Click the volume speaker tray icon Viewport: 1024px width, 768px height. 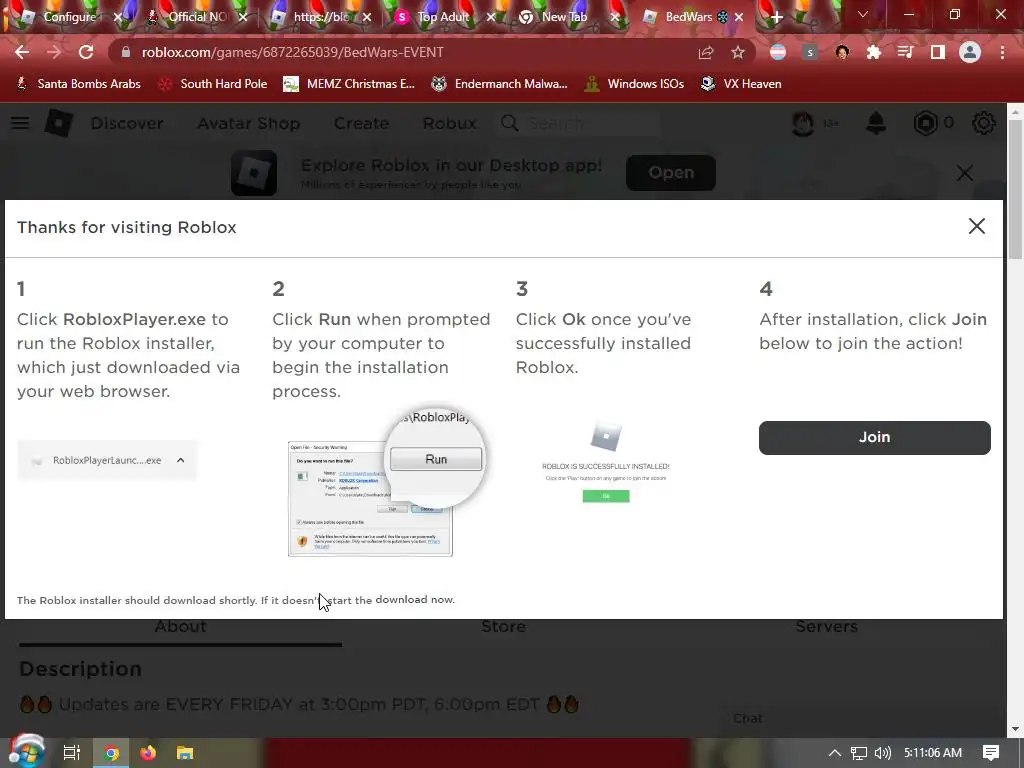882,753
